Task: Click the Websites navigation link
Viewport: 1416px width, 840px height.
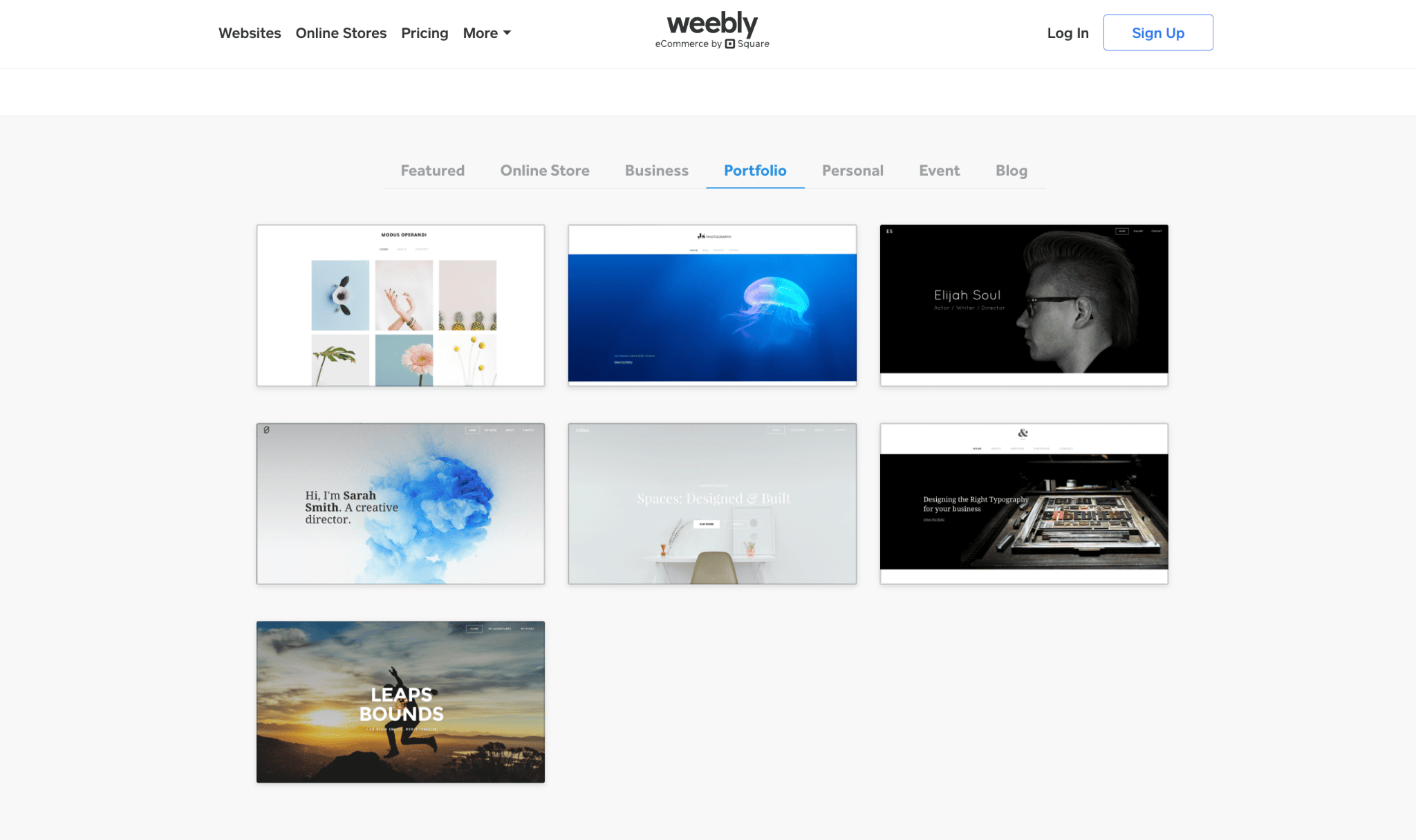Action: click(249, 33)
